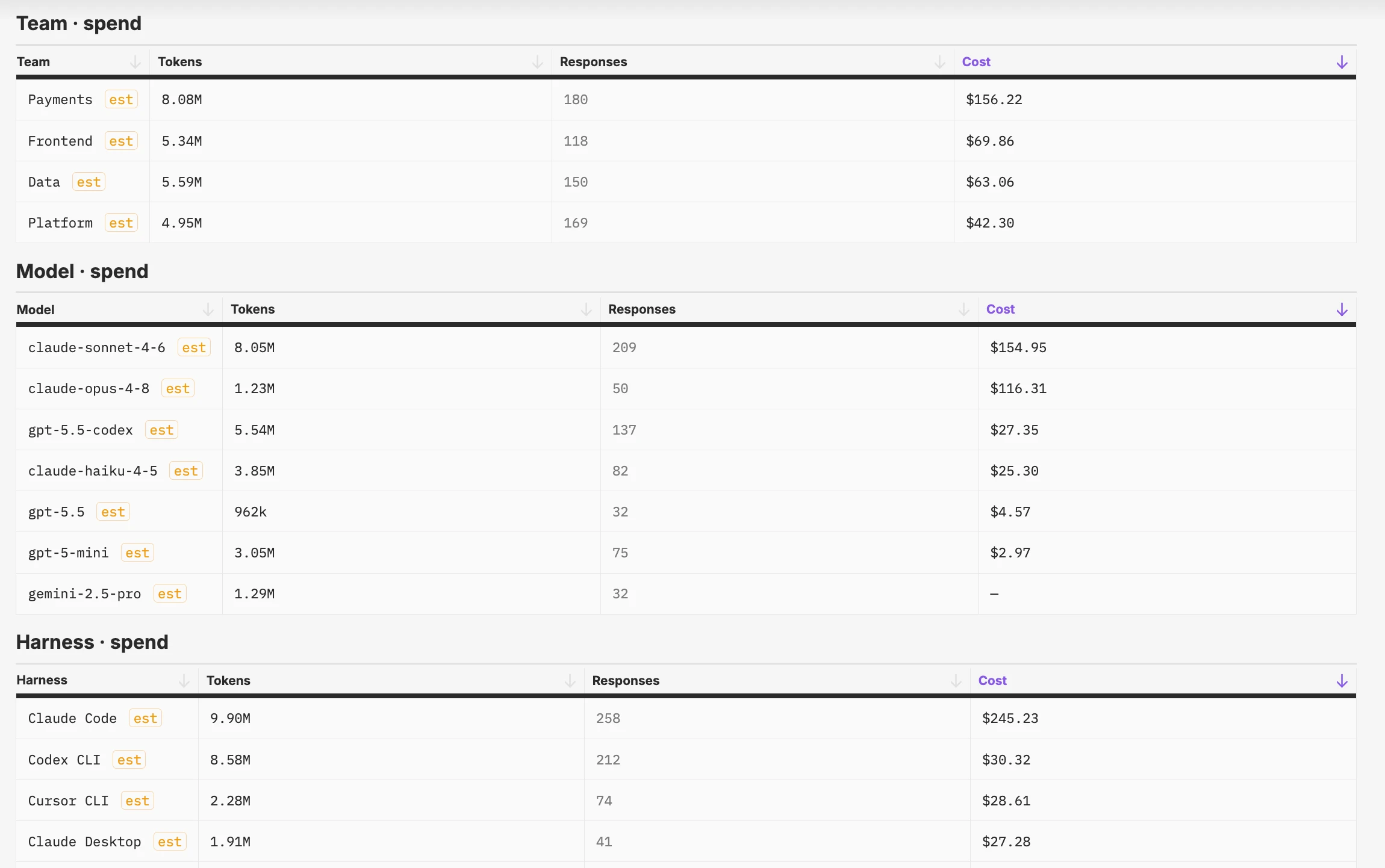Click the est badge next to Frontend
This screenshot has width=1385, height=868.
click(x=121, y=141)
